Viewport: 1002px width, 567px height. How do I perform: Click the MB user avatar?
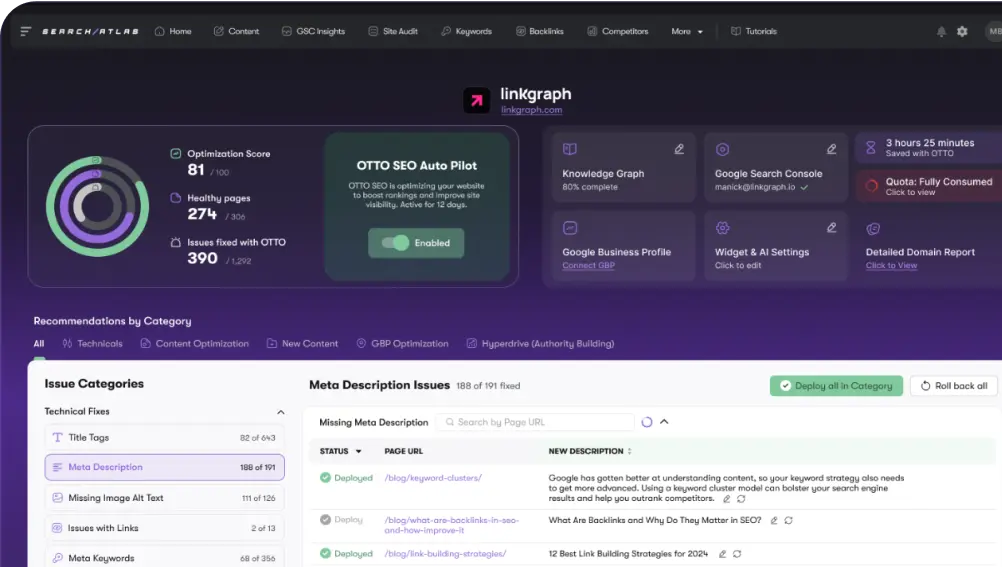coord(994,31)
